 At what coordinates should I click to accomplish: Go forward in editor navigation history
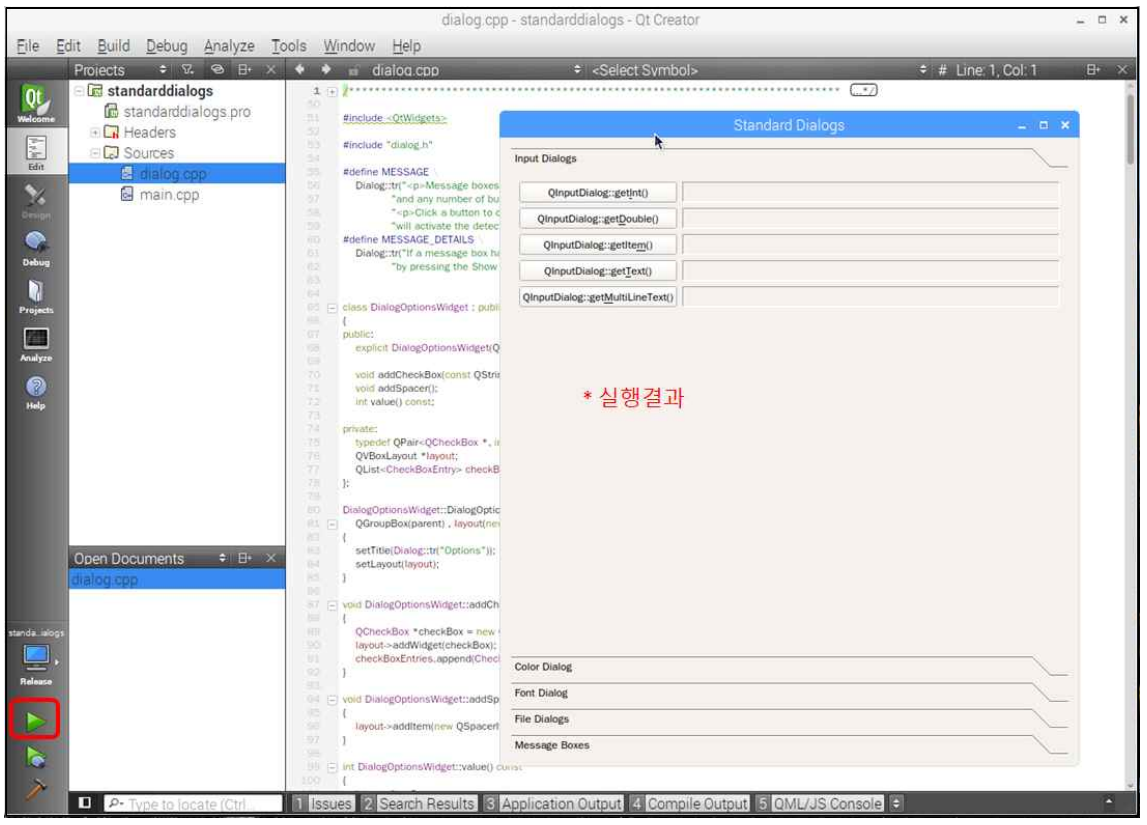pos(326,69)
